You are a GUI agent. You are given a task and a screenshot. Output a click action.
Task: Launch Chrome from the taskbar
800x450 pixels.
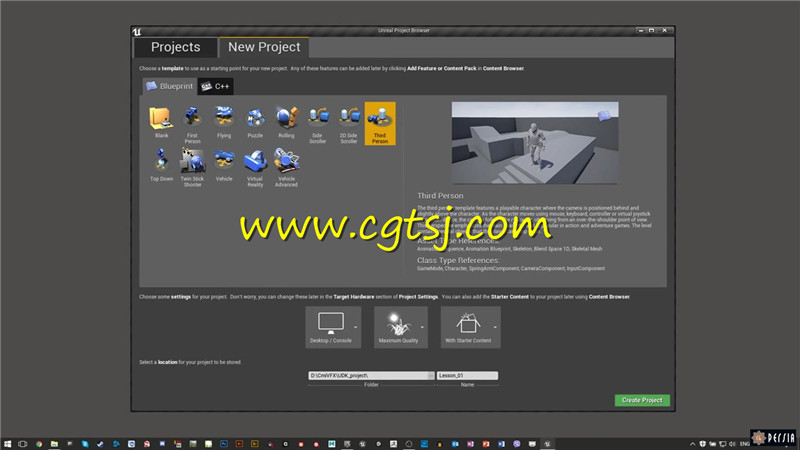(39, 444)
